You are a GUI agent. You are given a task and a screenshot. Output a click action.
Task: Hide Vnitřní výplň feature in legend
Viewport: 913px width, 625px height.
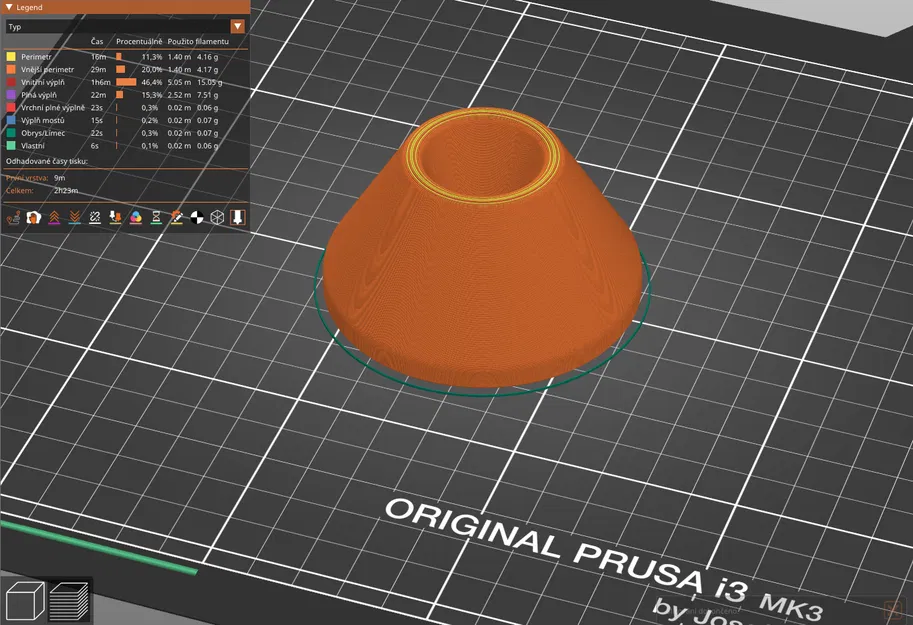point(114,82)
